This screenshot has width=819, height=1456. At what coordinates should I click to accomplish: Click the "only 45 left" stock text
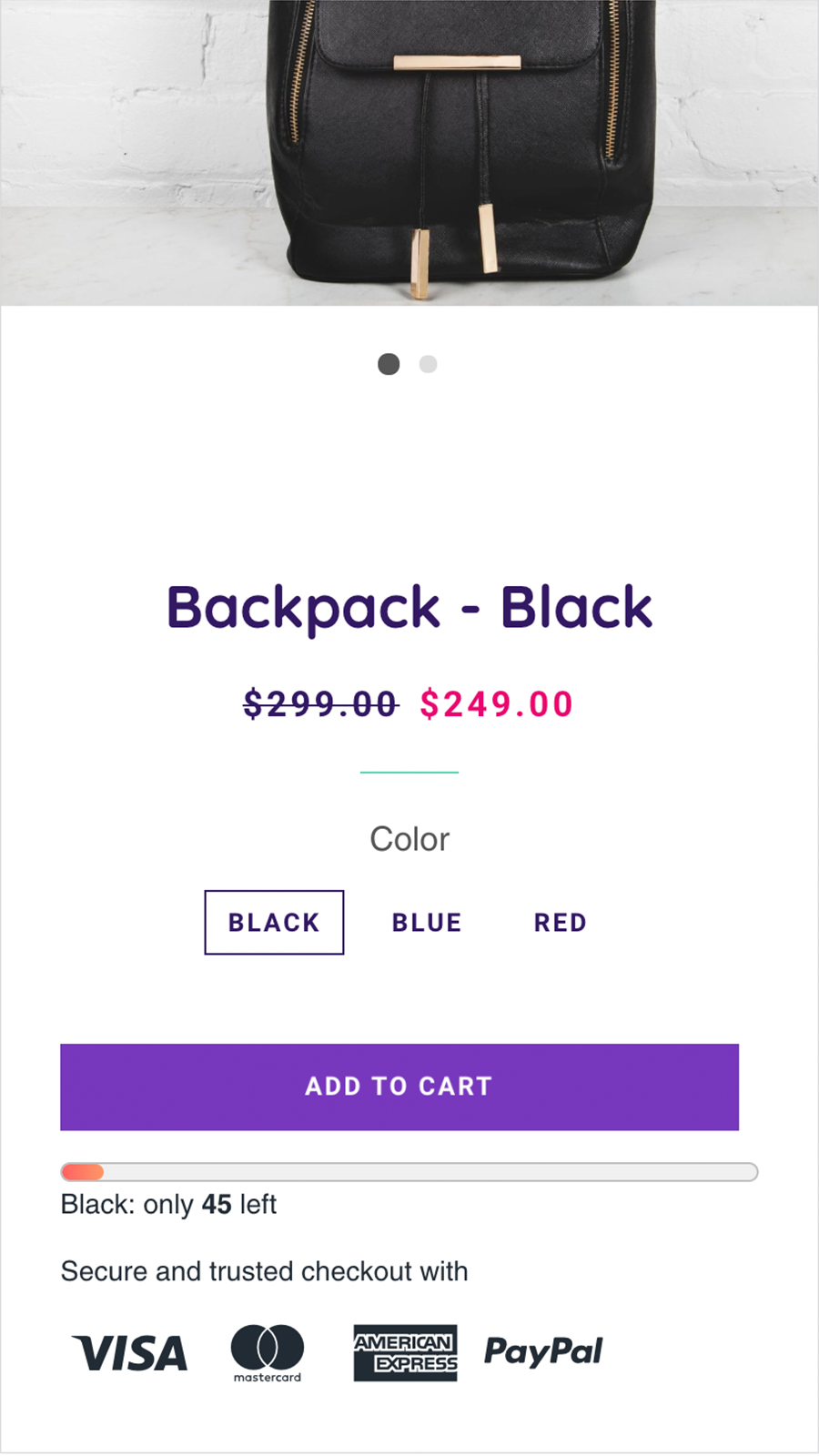pos(168,1205)
